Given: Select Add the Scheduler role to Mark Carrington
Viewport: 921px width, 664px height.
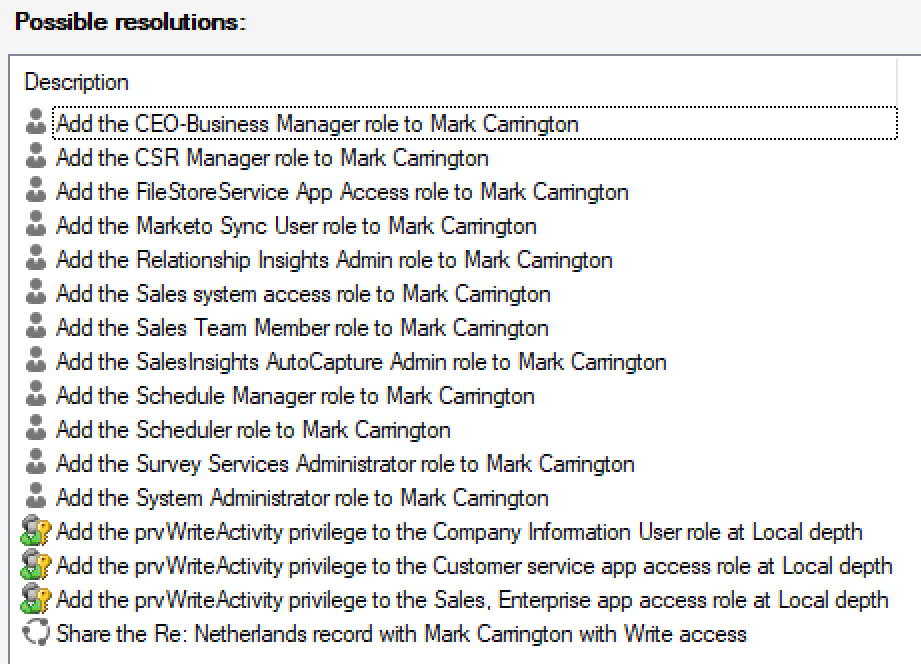Looking at the screenshot, I should [253, 430].
